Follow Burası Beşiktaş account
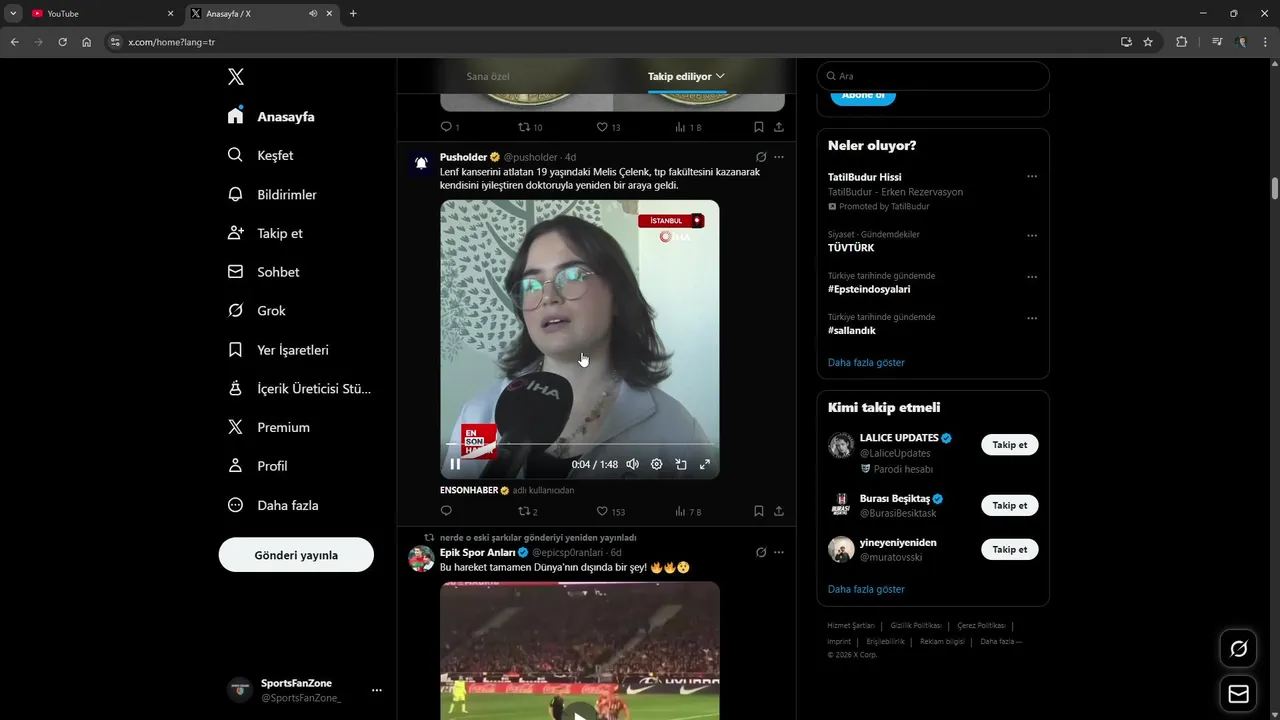 (1010, 505)
